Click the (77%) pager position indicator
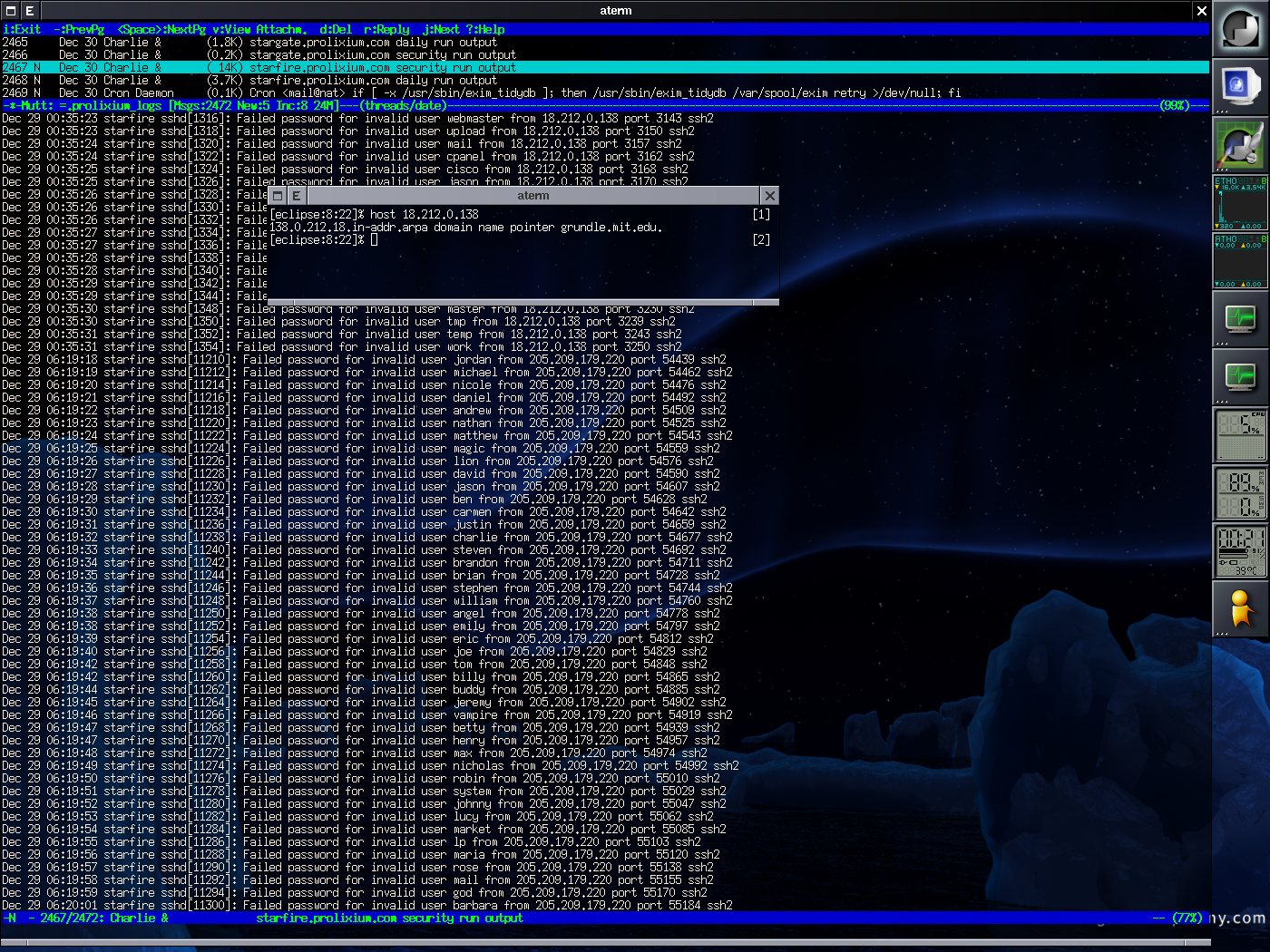Screen dimensions: 1270x952 tap(1187, 918)
